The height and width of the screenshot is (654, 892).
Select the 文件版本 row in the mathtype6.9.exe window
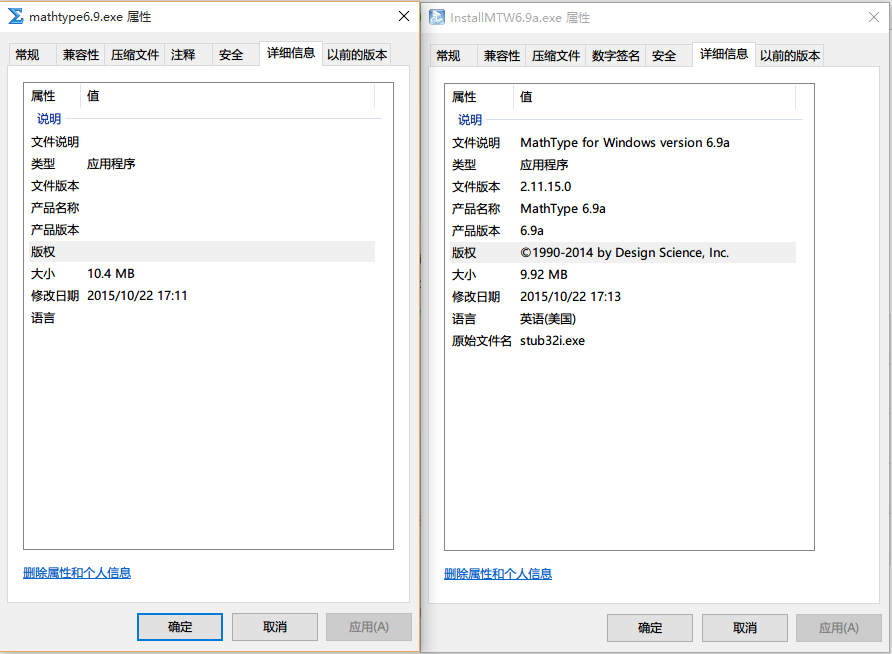click(202, 185)
